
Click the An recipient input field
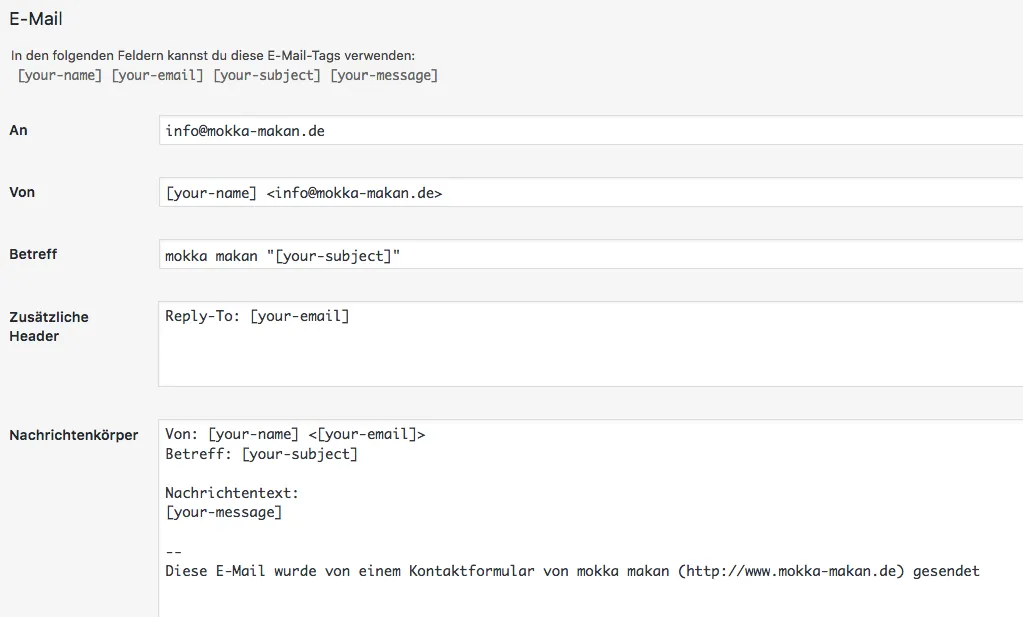tap(590, 130)
